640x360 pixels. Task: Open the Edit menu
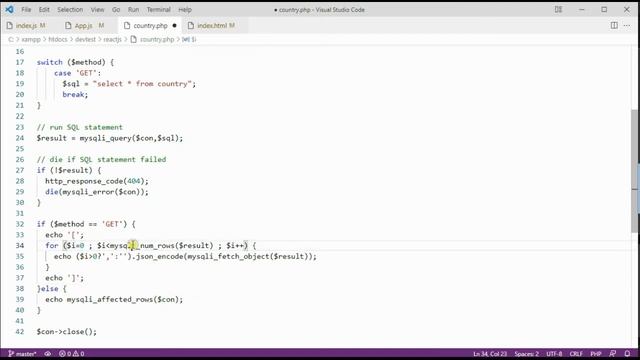tap(44, 9)
